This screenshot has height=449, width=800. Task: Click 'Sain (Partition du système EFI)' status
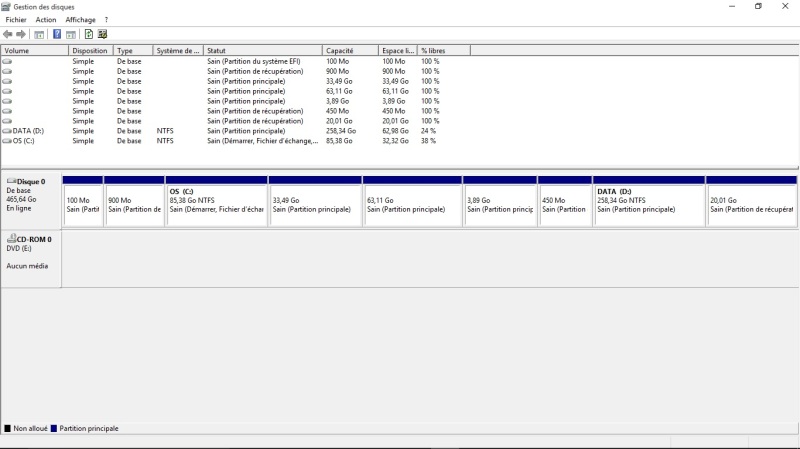[x=254, y=61]
